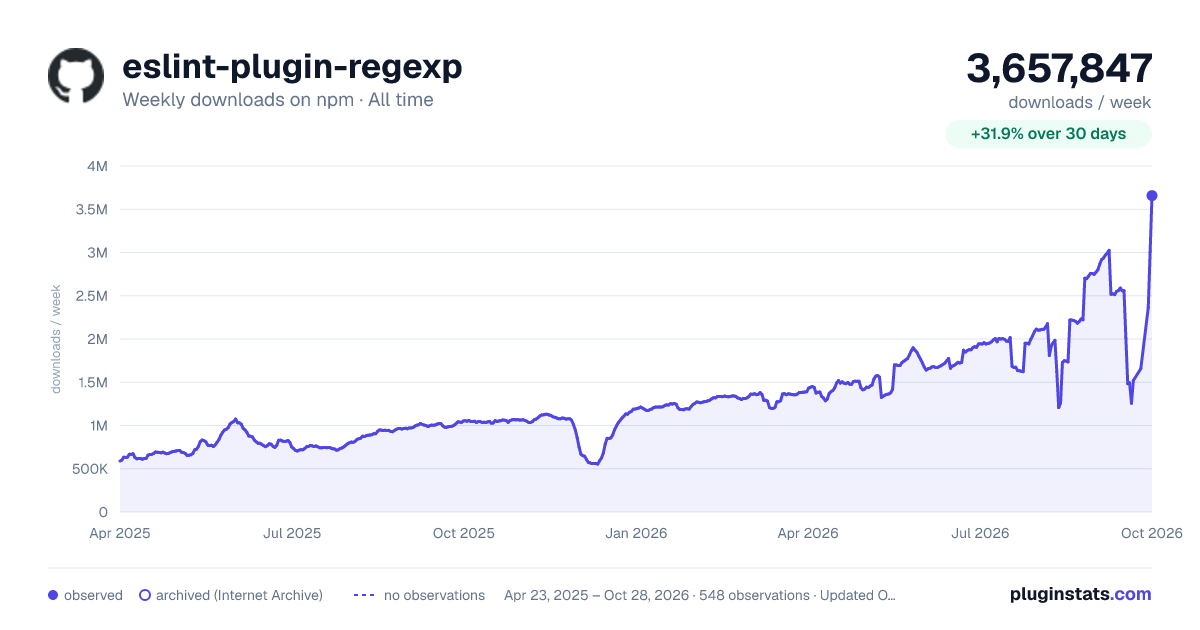
Task: Click the +31.9% over 30 days badge
Action: (x=1049, y=134)
